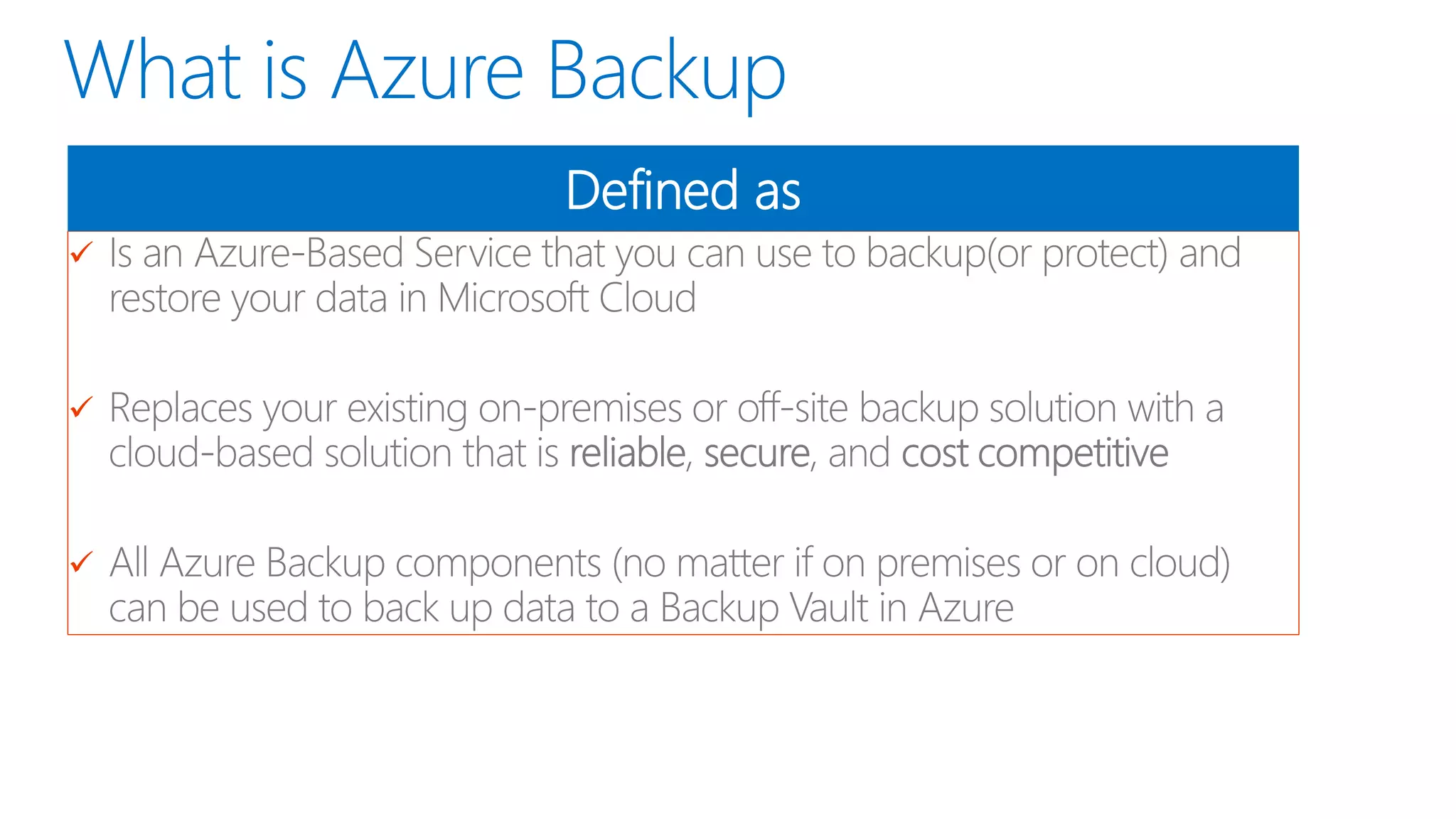Click the 'Defined as' heading text
Image resolution: width=1456 pixels, height=819 pixels.
682,190
